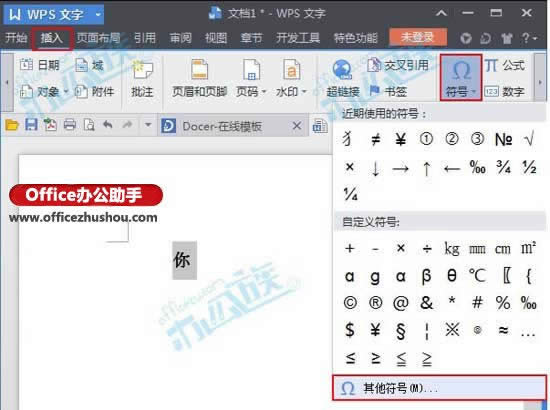The width and height of the screenshot is (550, 410).
Task: Insert the copyright © symbol
Action: [x=350, y=303]
